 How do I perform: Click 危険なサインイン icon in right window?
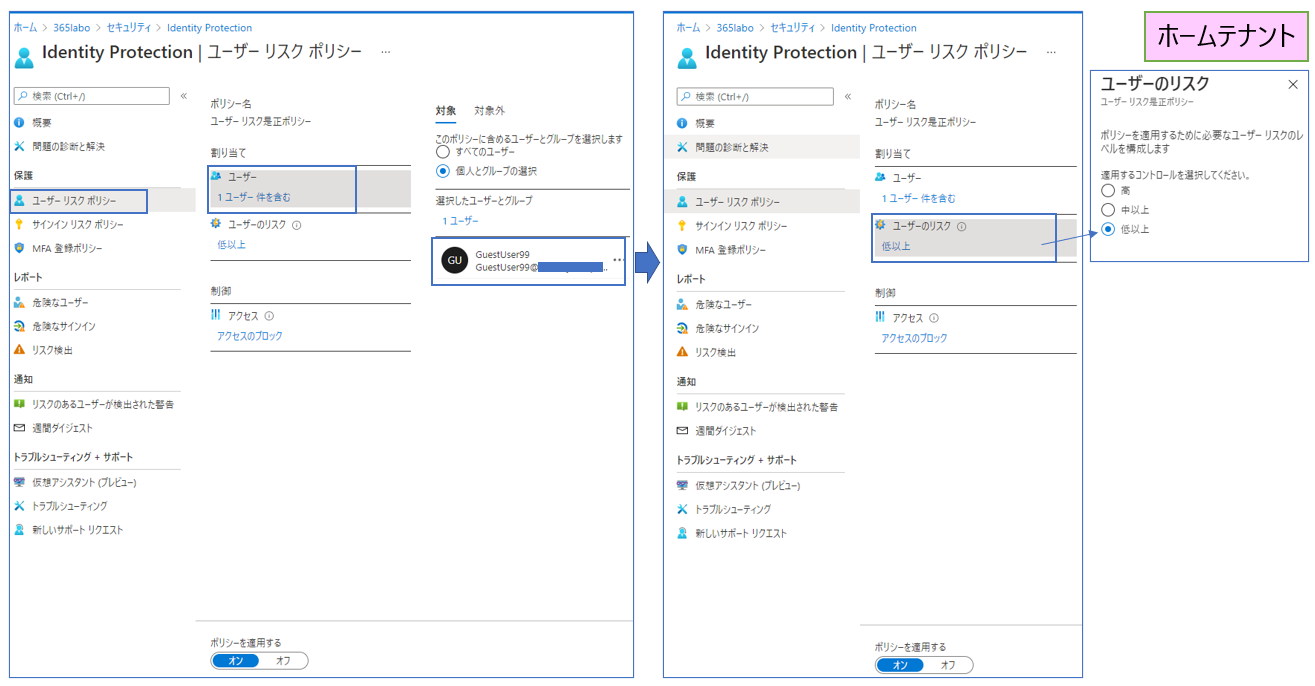(683, 328)
